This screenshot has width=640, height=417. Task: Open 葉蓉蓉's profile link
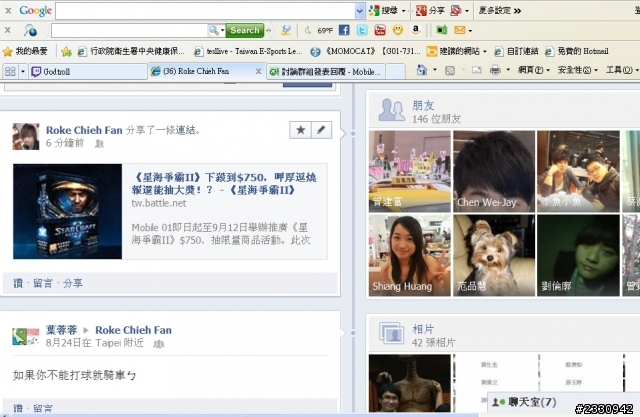click(x=61, y=330)
